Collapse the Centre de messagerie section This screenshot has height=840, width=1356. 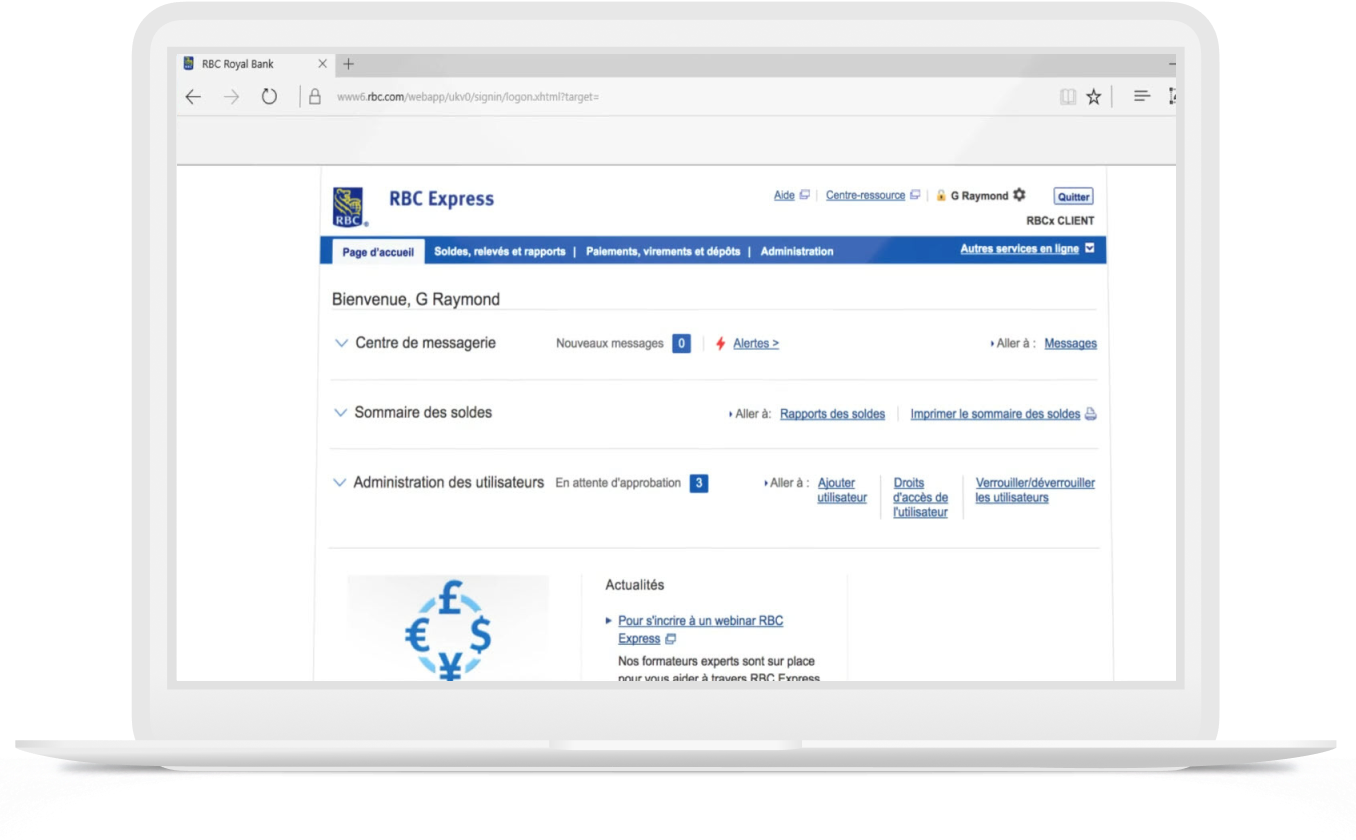point(340,343)
